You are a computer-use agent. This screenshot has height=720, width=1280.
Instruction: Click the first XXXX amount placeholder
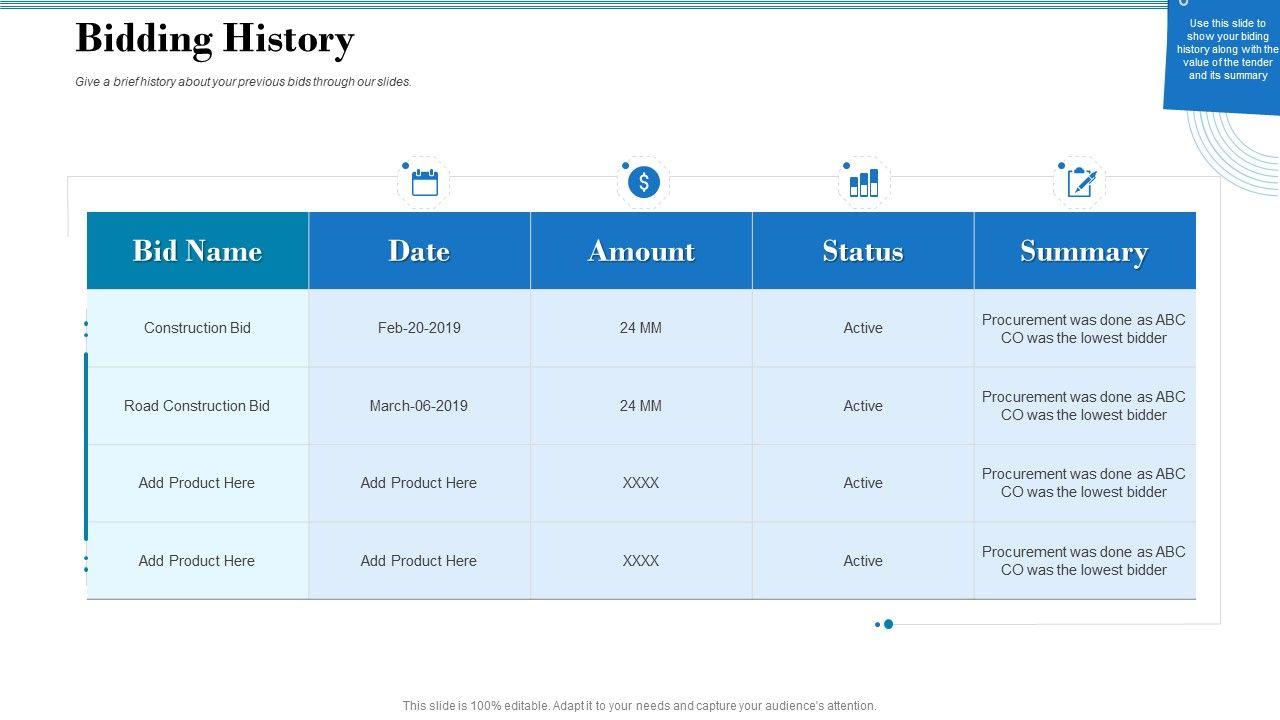pyautogui.click(x=641, y=483)
